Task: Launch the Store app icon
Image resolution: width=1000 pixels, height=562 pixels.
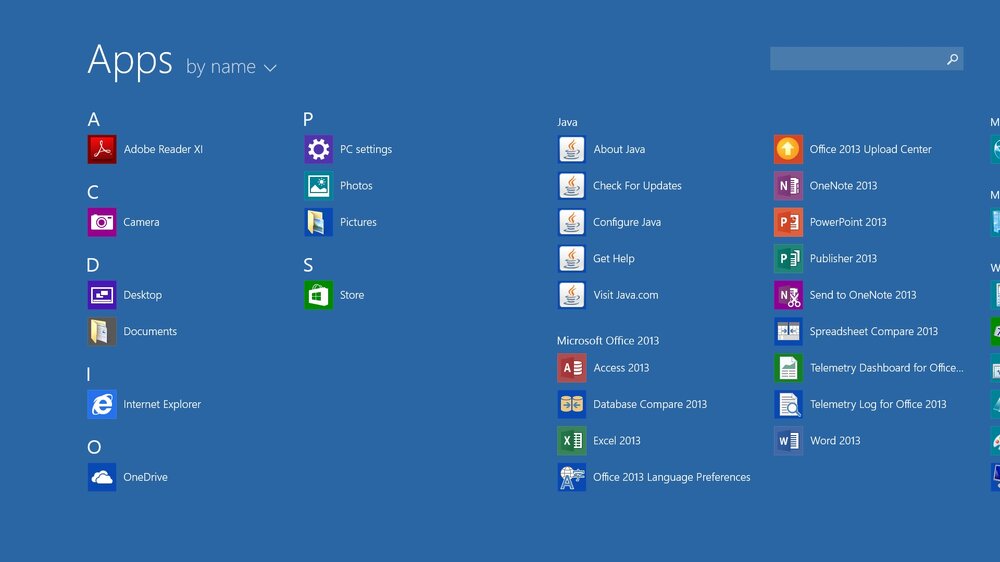Action: point(318,295)
